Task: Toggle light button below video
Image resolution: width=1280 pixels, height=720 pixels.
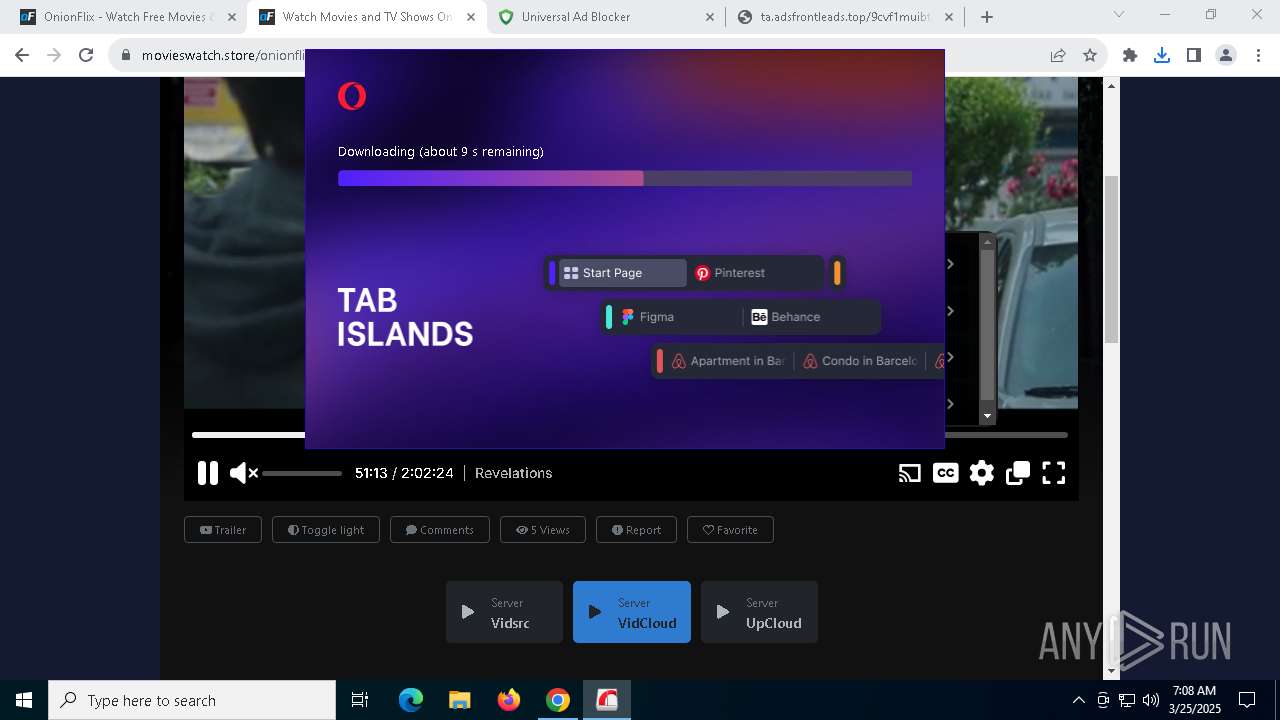Action: [326, 530]
